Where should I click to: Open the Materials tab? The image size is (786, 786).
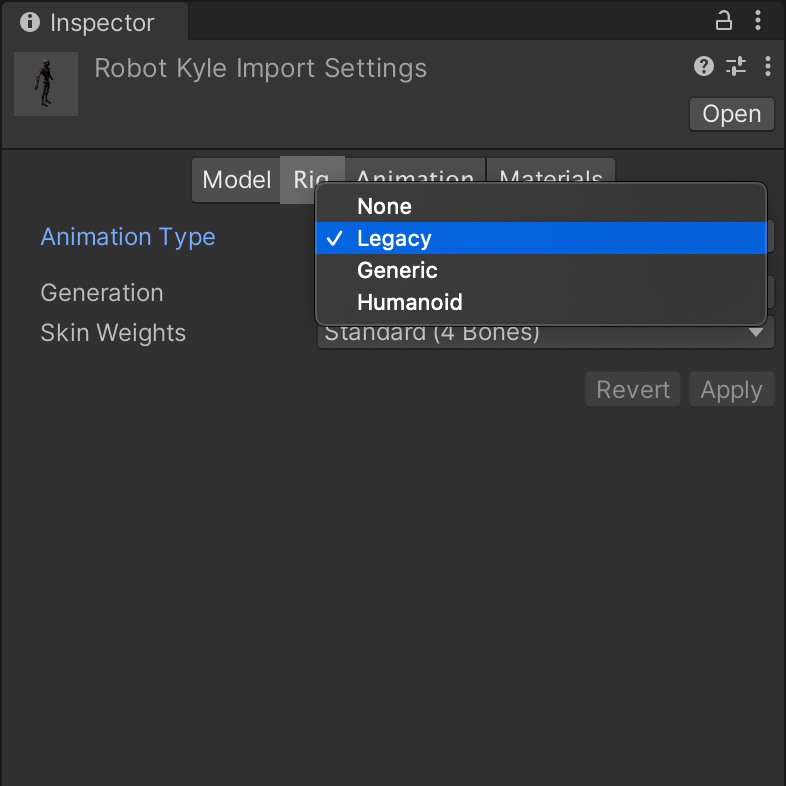pyautogui.click(x=551, y=172)
